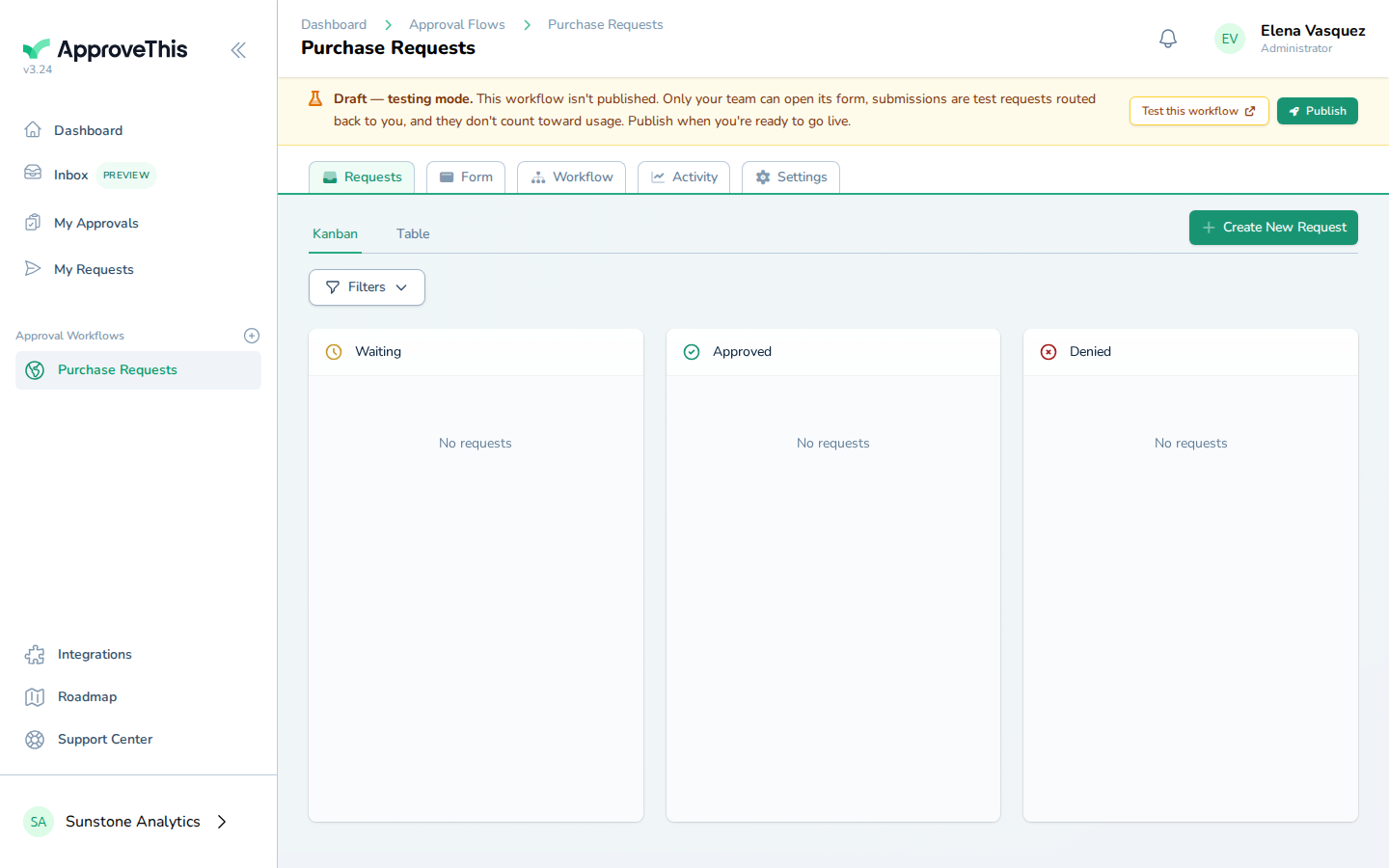
Task: Click Create New Request button
Action: pos(1273,228)
